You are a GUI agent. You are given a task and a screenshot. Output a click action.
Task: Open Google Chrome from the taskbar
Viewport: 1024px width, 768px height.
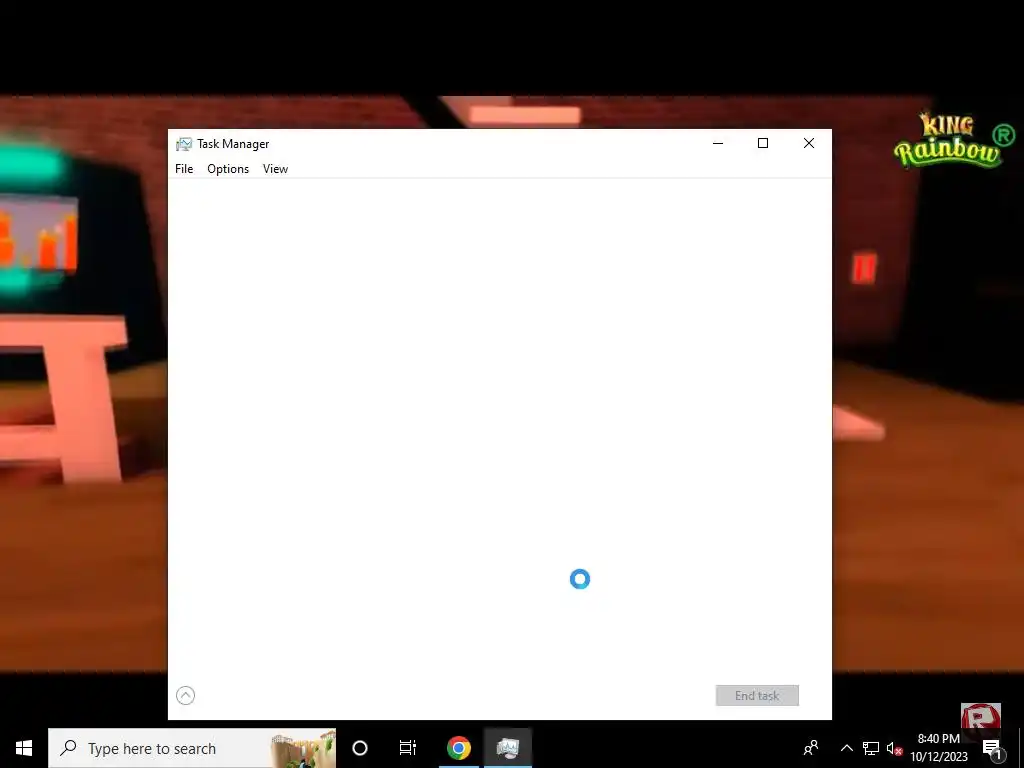[458, 748]
